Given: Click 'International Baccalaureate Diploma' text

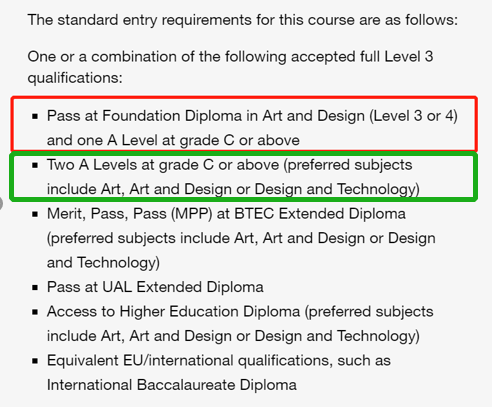Looking at the screenshot, I should pos(172,385).
